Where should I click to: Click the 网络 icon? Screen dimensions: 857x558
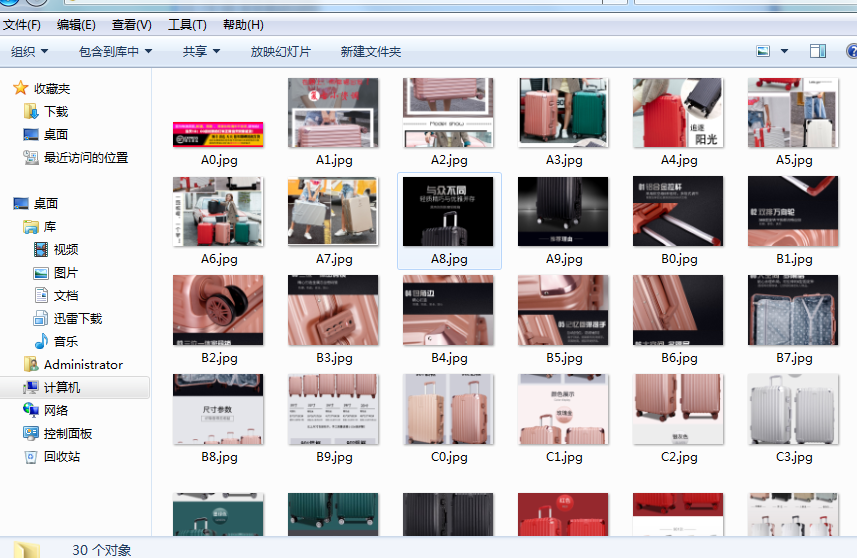(x=31, y=410)
